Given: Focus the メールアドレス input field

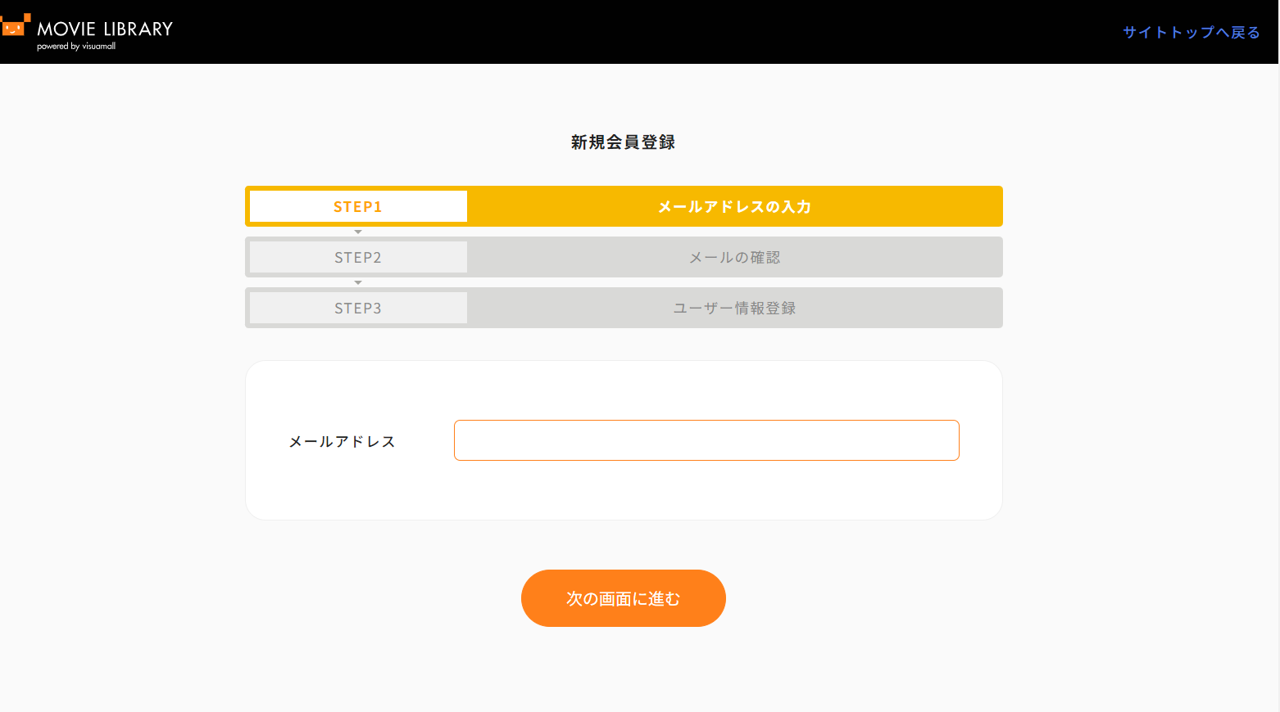Looking at the screenshot, I should pos(707,440).
